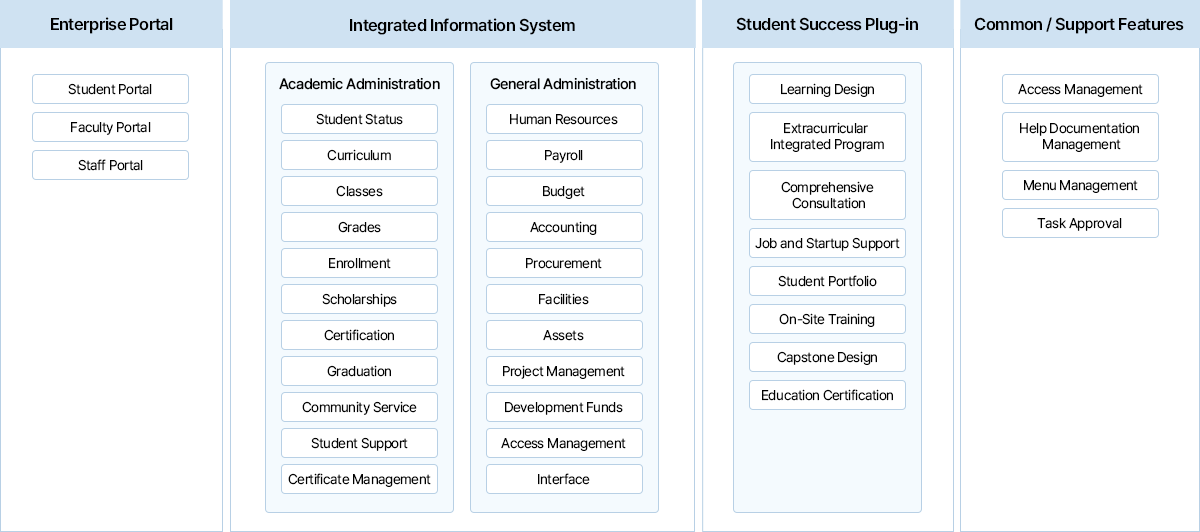Select Extracurricular Integrated Program

827,137
